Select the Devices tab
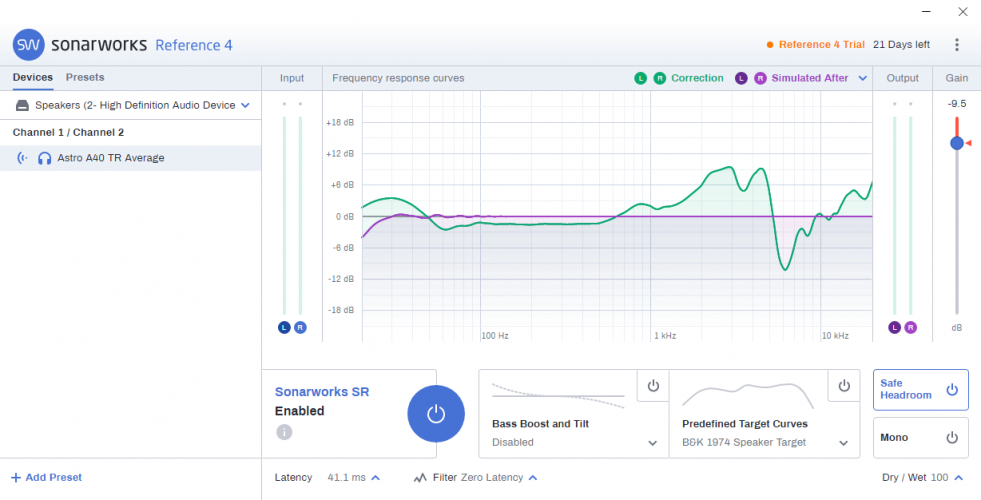The width and height of the screenshot is (981, 500). coord(33,77)
